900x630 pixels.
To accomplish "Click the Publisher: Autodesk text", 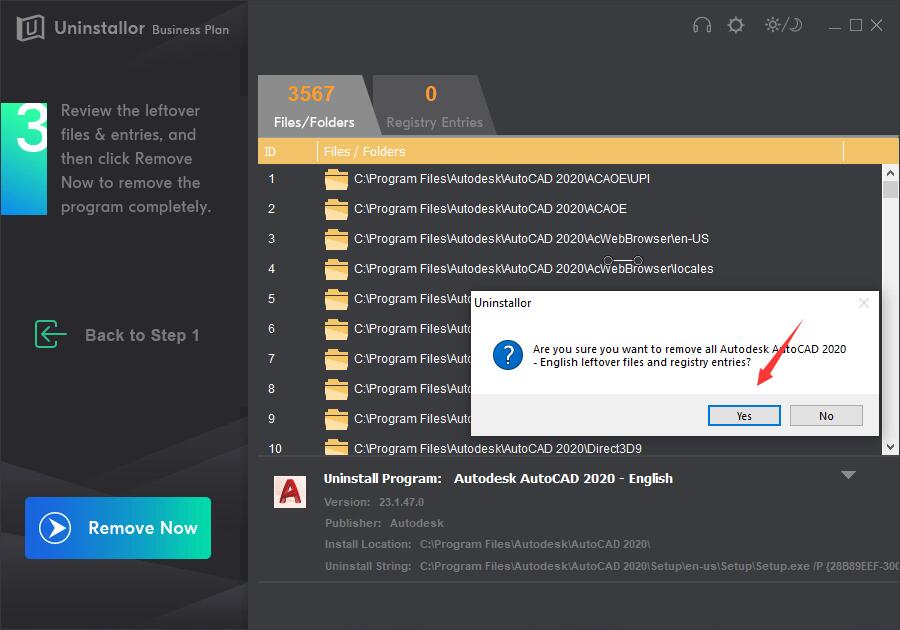I will click(384, 523).
